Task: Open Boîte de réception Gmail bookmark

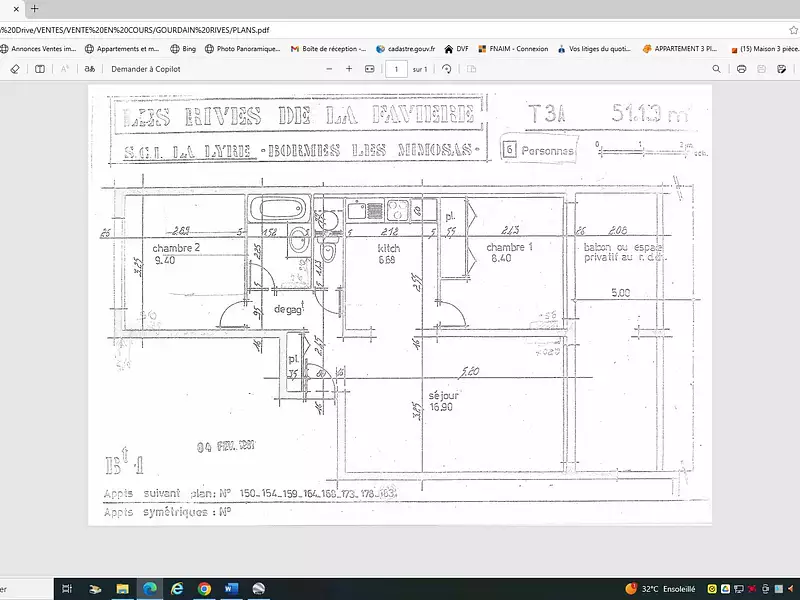Action: (329, 49)
